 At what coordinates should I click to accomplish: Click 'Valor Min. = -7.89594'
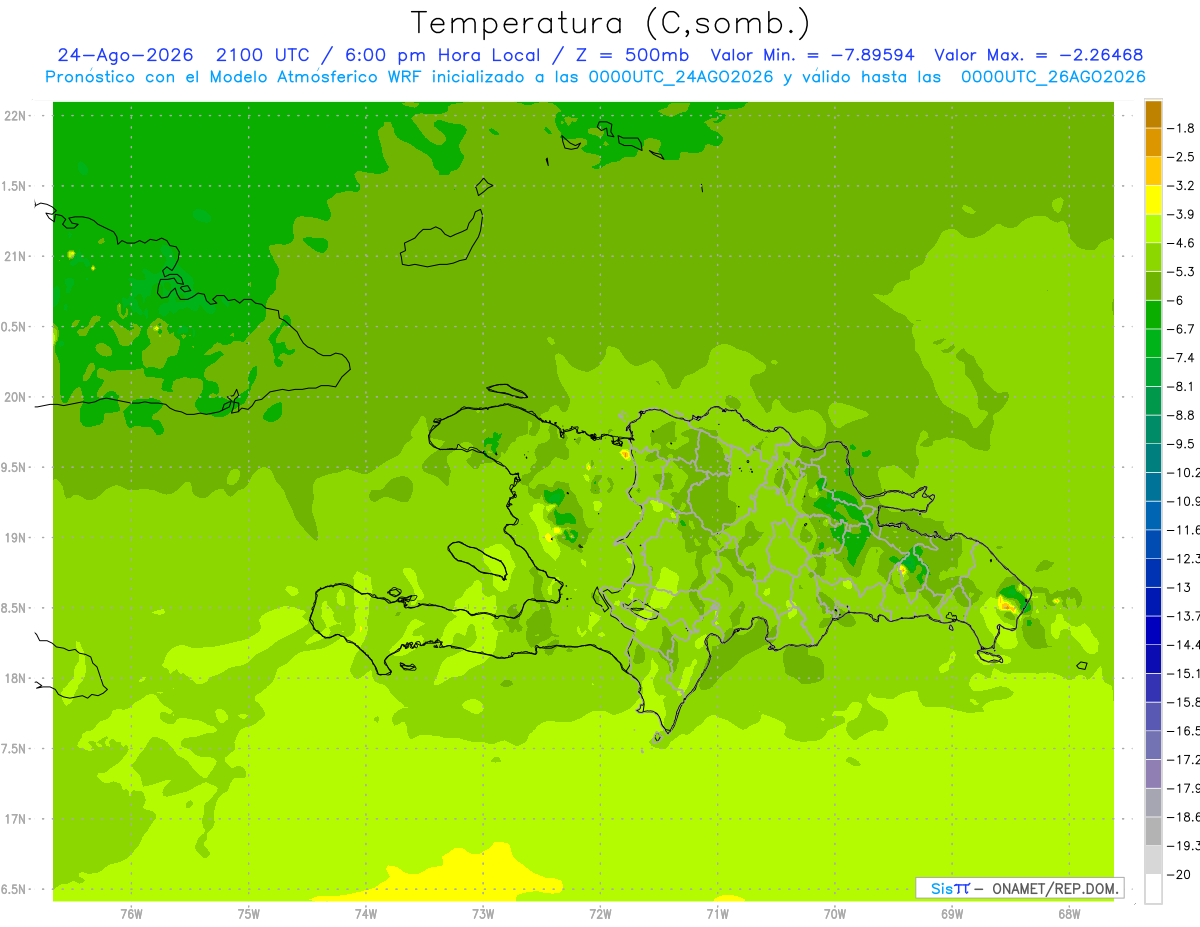(813, 55)
